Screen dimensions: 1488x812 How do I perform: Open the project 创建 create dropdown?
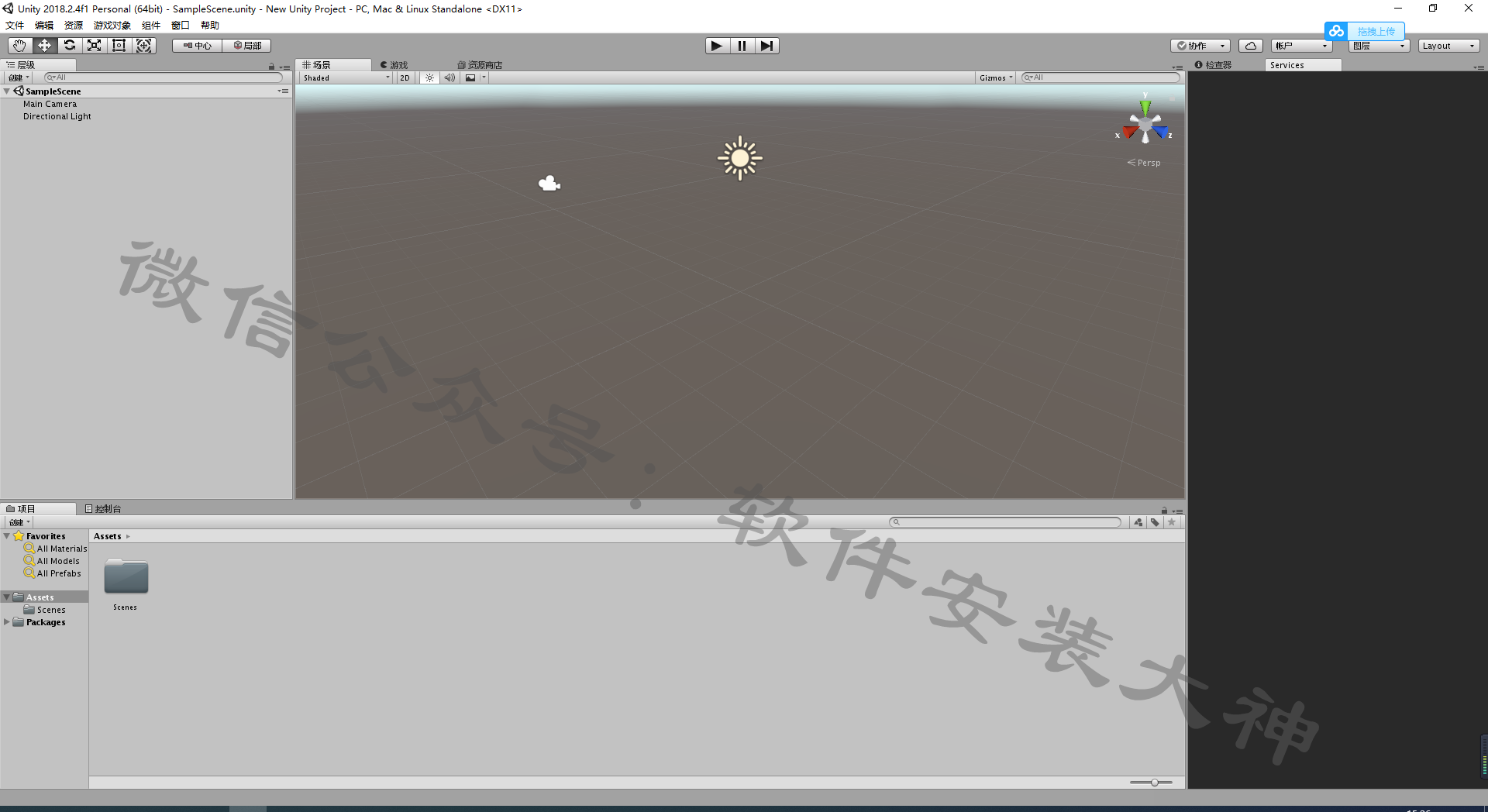click(19, 522)
